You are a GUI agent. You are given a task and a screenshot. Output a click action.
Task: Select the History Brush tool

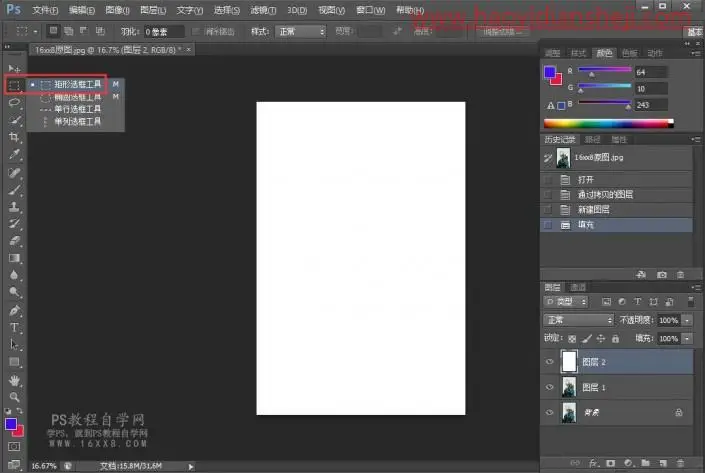pos(14,223)
